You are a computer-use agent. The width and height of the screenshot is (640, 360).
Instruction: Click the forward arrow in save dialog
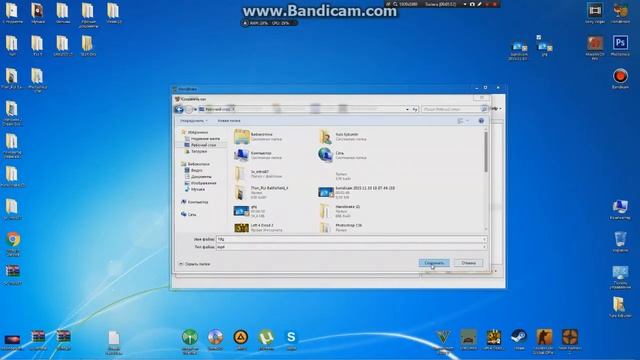pyautogui.click(x=189, y=109)
